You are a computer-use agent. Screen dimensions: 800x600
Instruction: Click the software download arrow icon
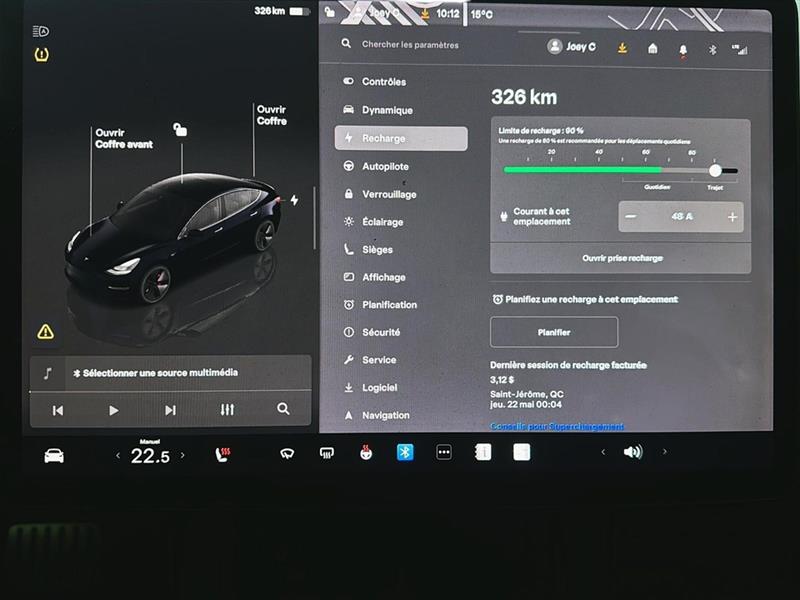pos(622,48)
